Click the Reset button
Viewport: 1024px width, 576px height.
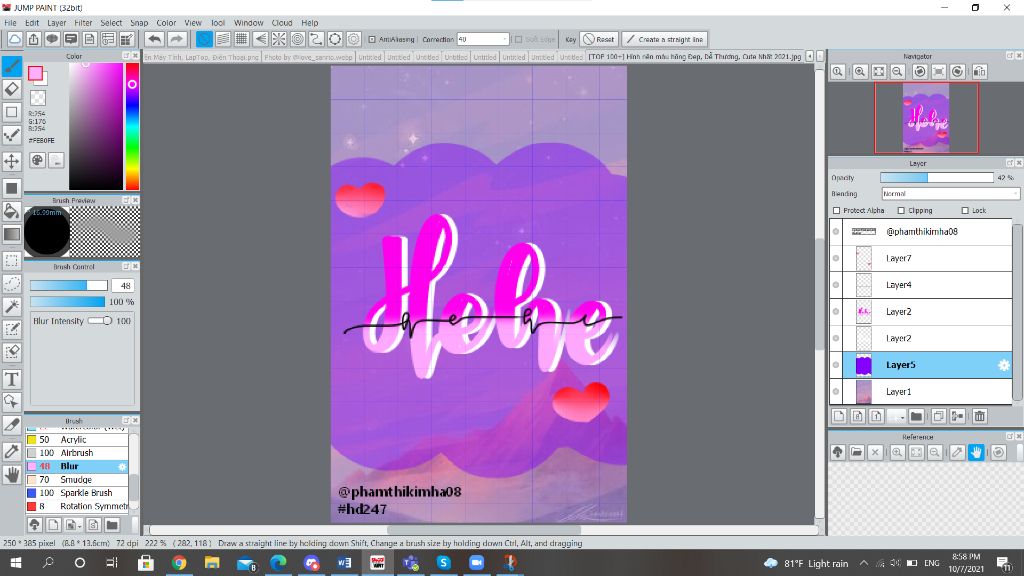coord(599,39)
